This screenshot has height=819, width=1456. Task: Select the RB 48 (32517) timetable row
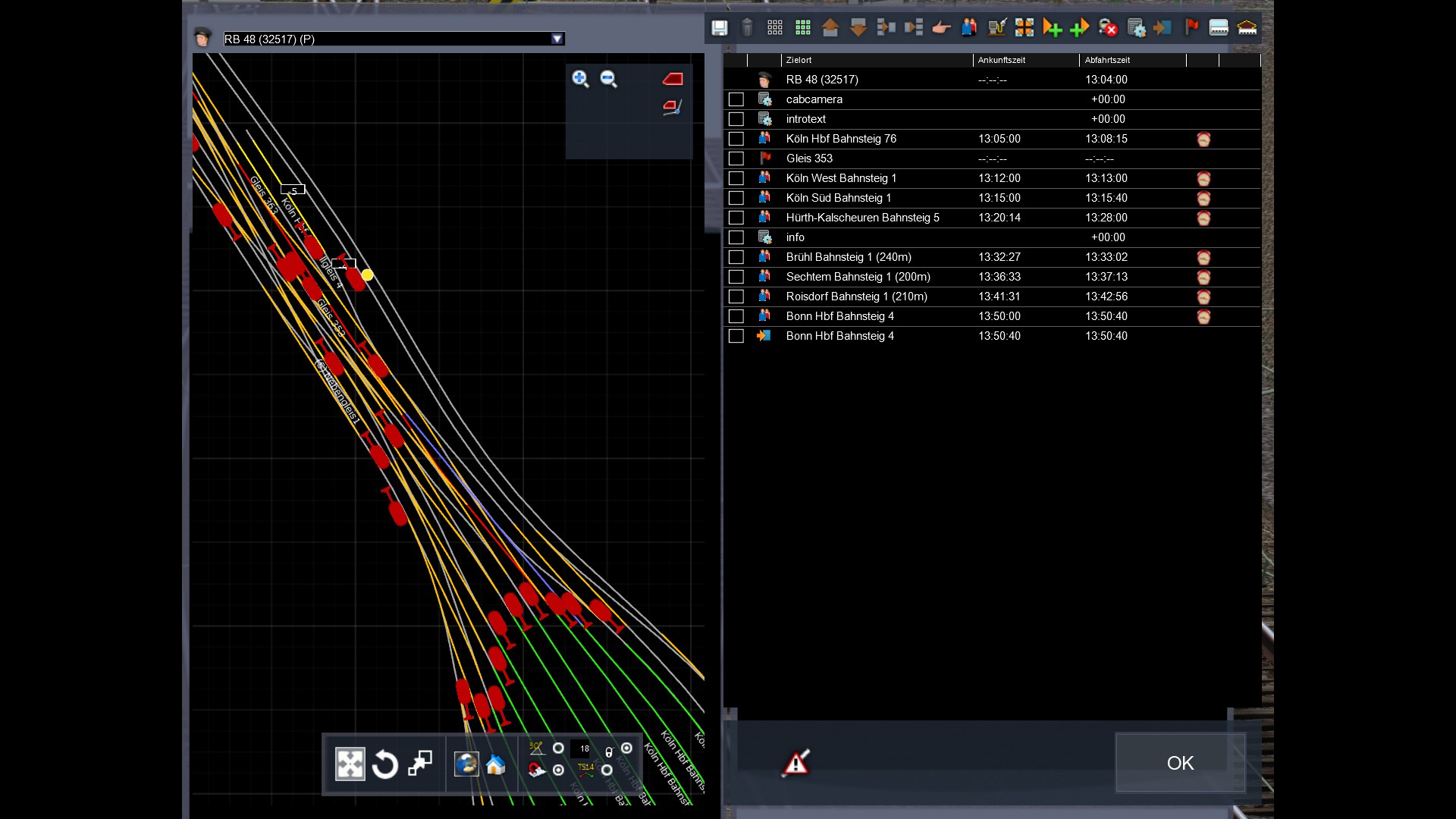coord(992,80)
